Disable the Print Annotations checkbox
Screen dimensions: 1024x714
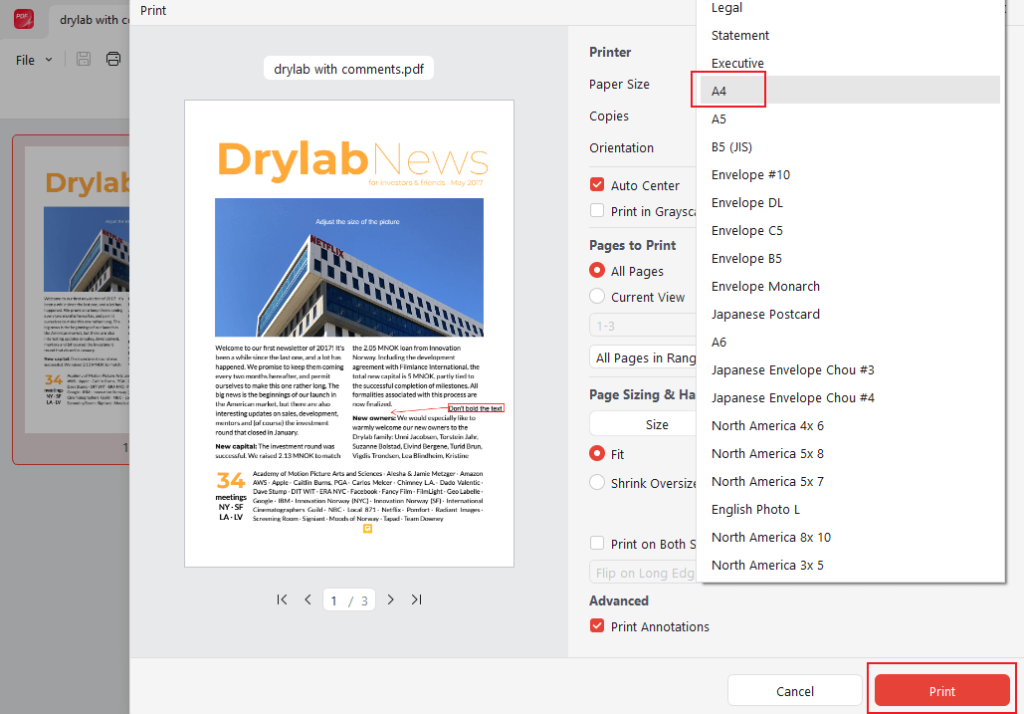[597, 626]
